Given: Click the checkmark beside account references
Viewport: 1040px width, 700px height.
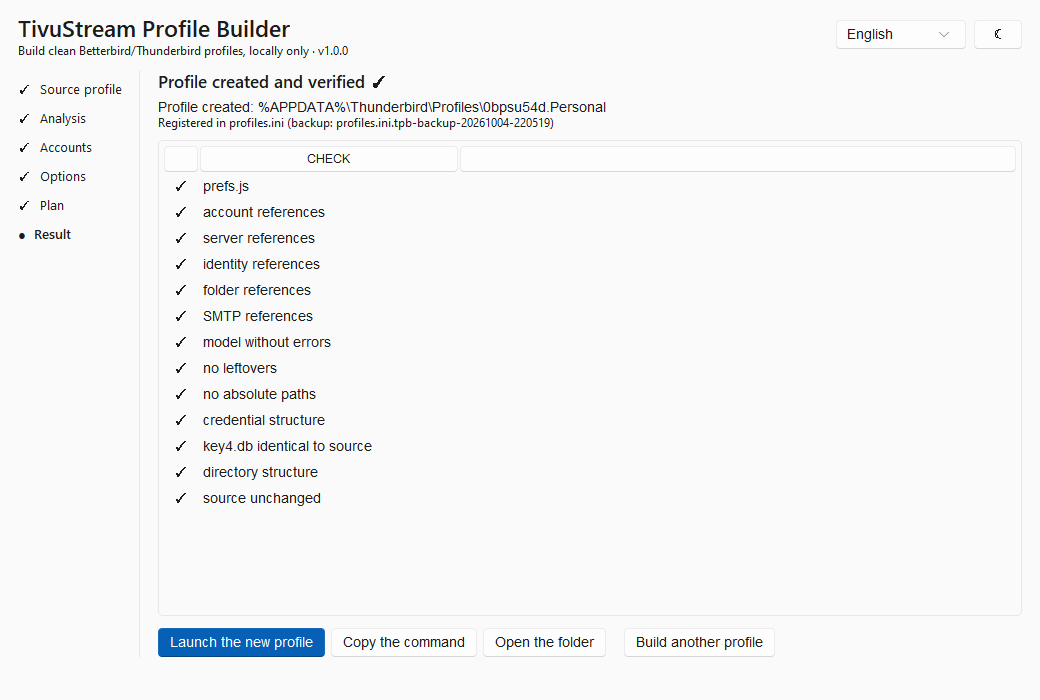Looking at the screenshot, I should tap(181, 212).
